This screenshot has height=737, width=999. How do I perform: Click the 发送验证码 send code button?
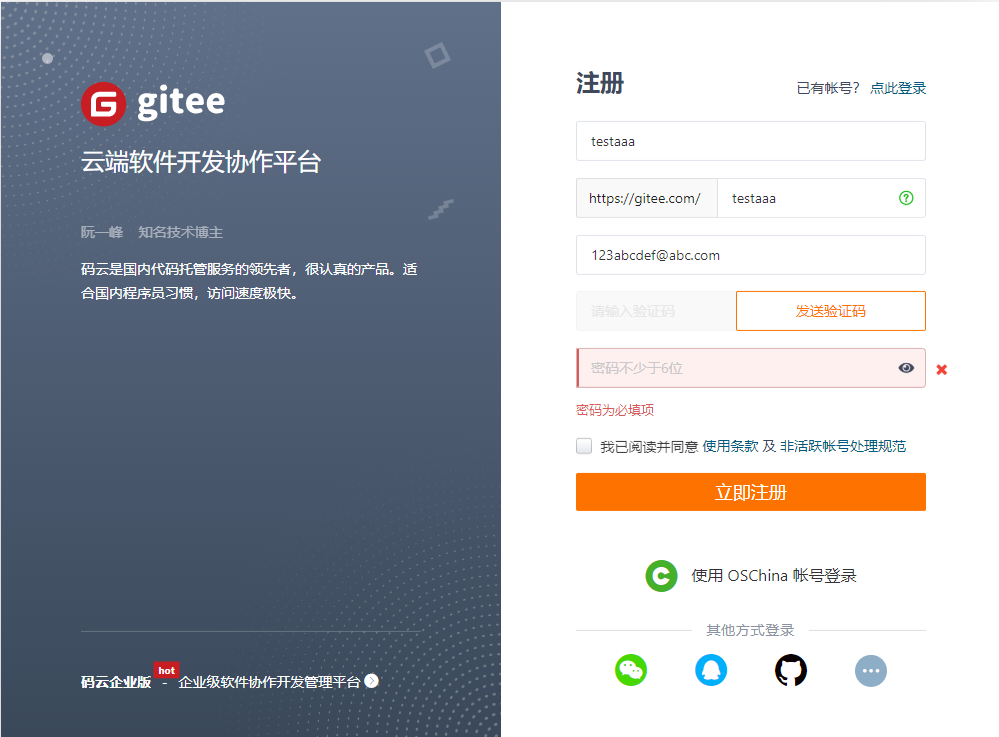point(830,311)
